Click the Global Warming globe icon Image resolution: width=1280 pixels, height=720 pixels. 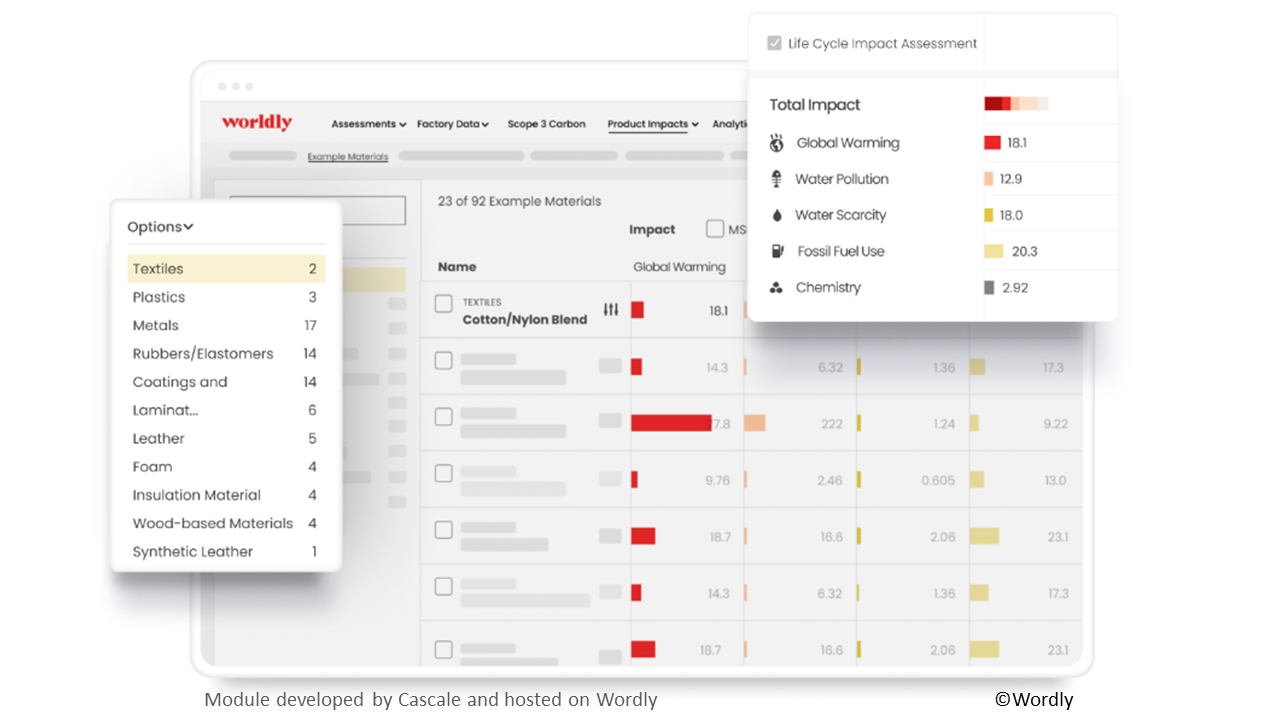pyautogui.click(x=776, y=143)
